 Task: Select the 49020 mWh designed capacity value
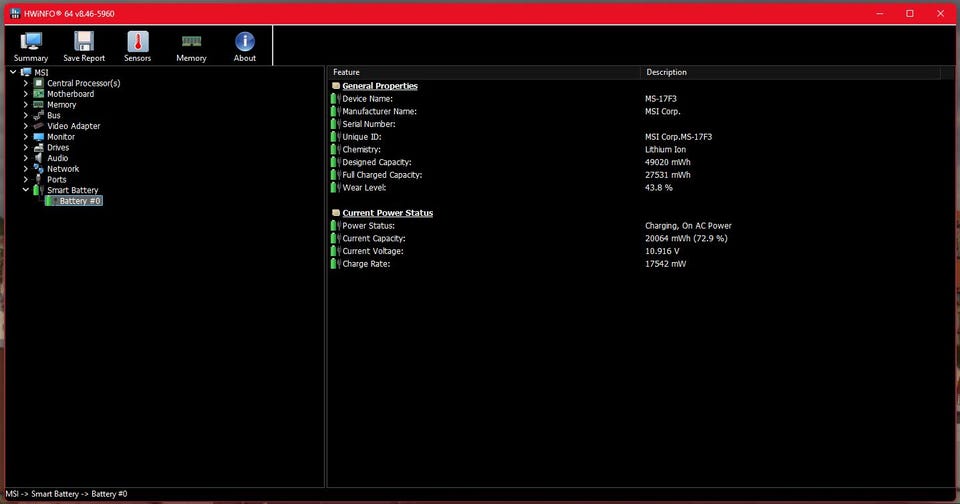(x=667, y=162)
